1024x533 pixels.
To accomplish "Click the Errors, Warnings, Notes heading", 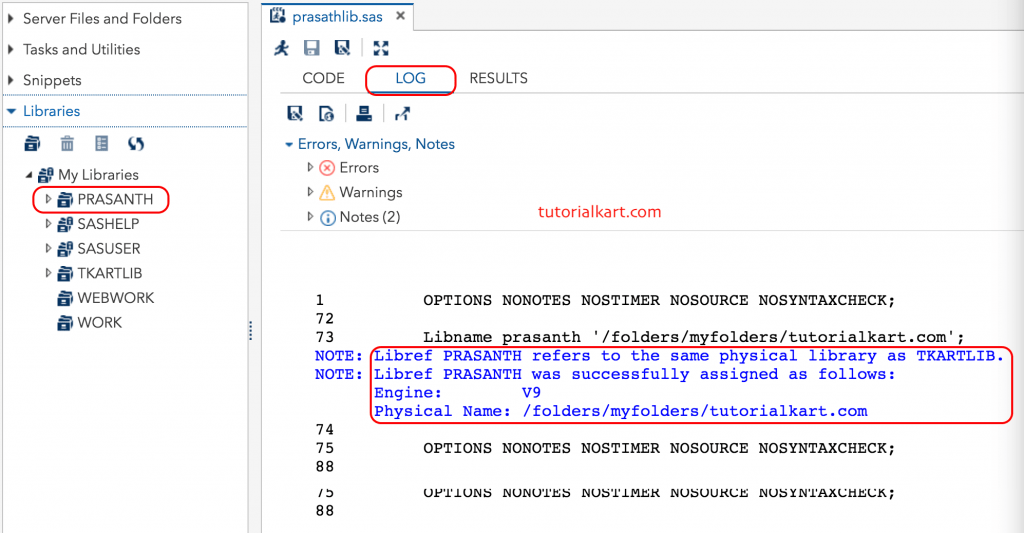I will point(376,144).
